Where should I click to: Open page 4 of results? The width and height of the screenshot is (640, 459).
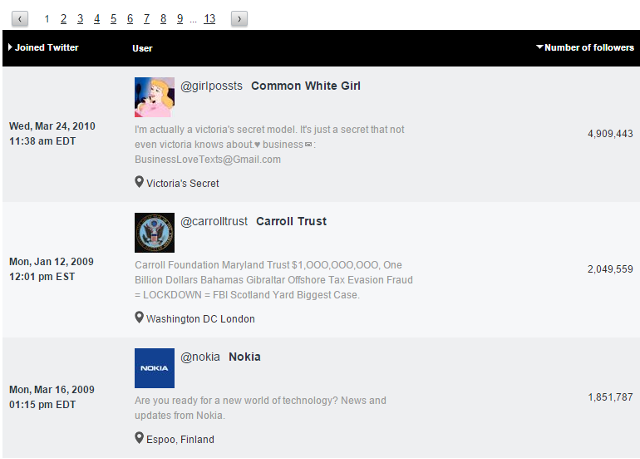[x=97, y=19]
